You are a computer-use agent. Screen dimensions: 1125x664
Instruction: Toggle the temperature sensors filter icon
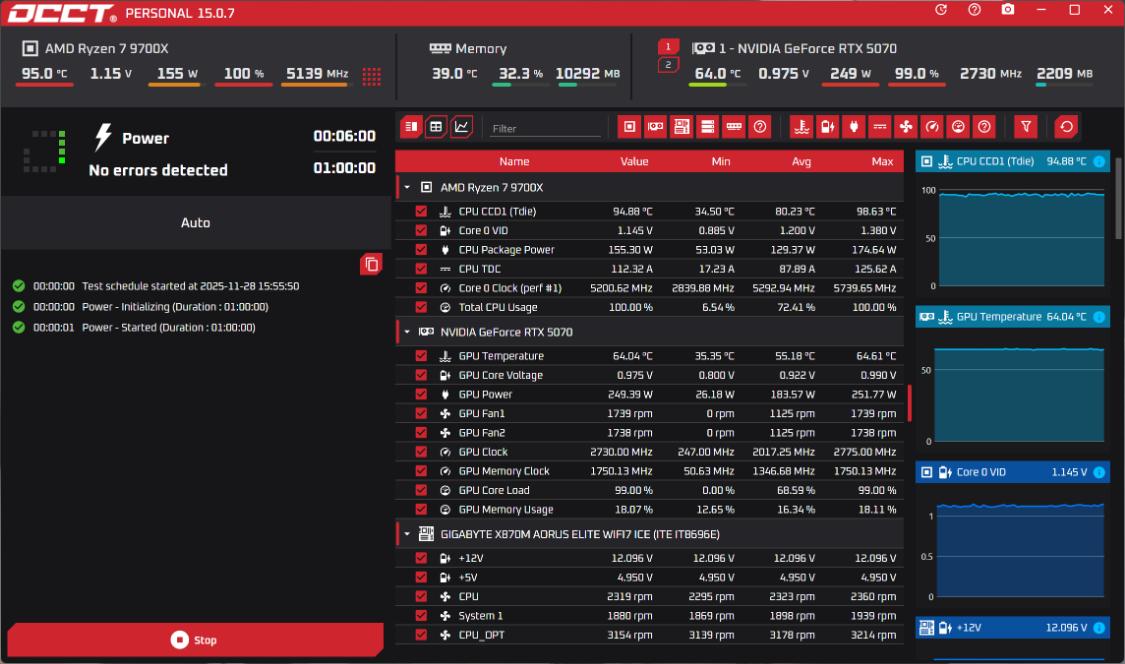(801, 127)
